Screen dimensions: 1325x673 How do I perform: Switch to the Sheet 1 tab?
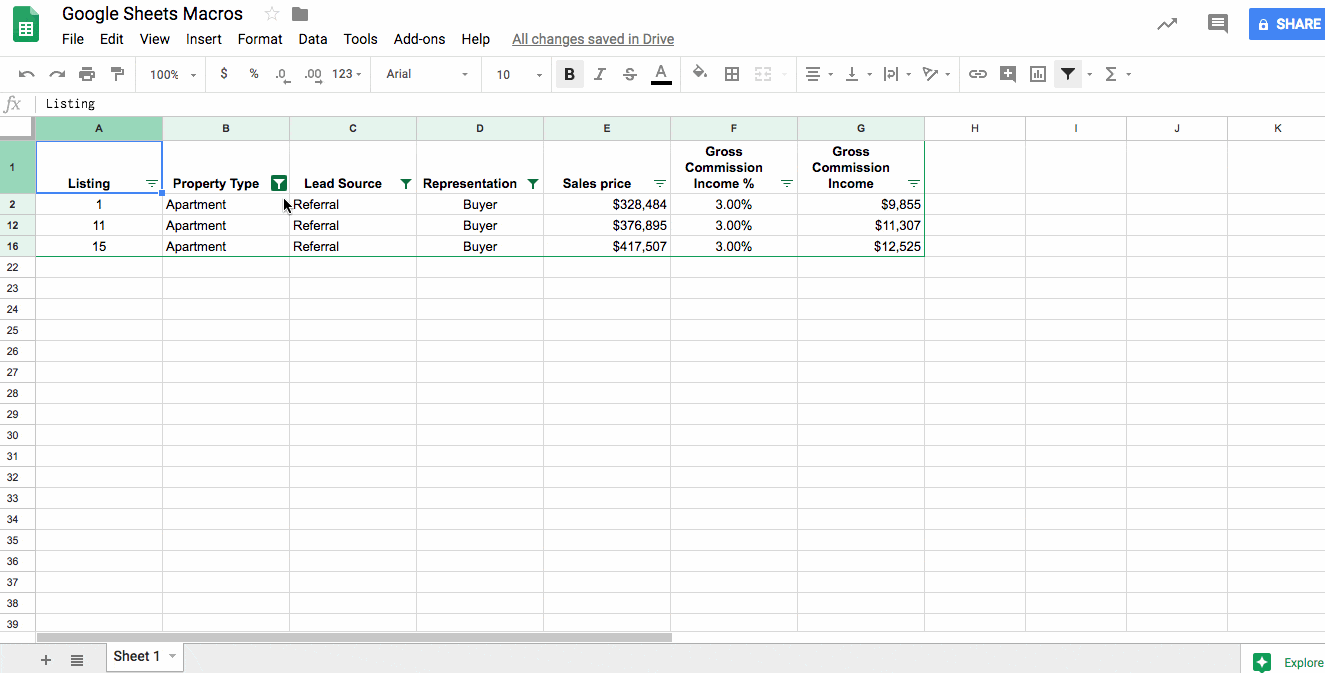tap(137, 656)
